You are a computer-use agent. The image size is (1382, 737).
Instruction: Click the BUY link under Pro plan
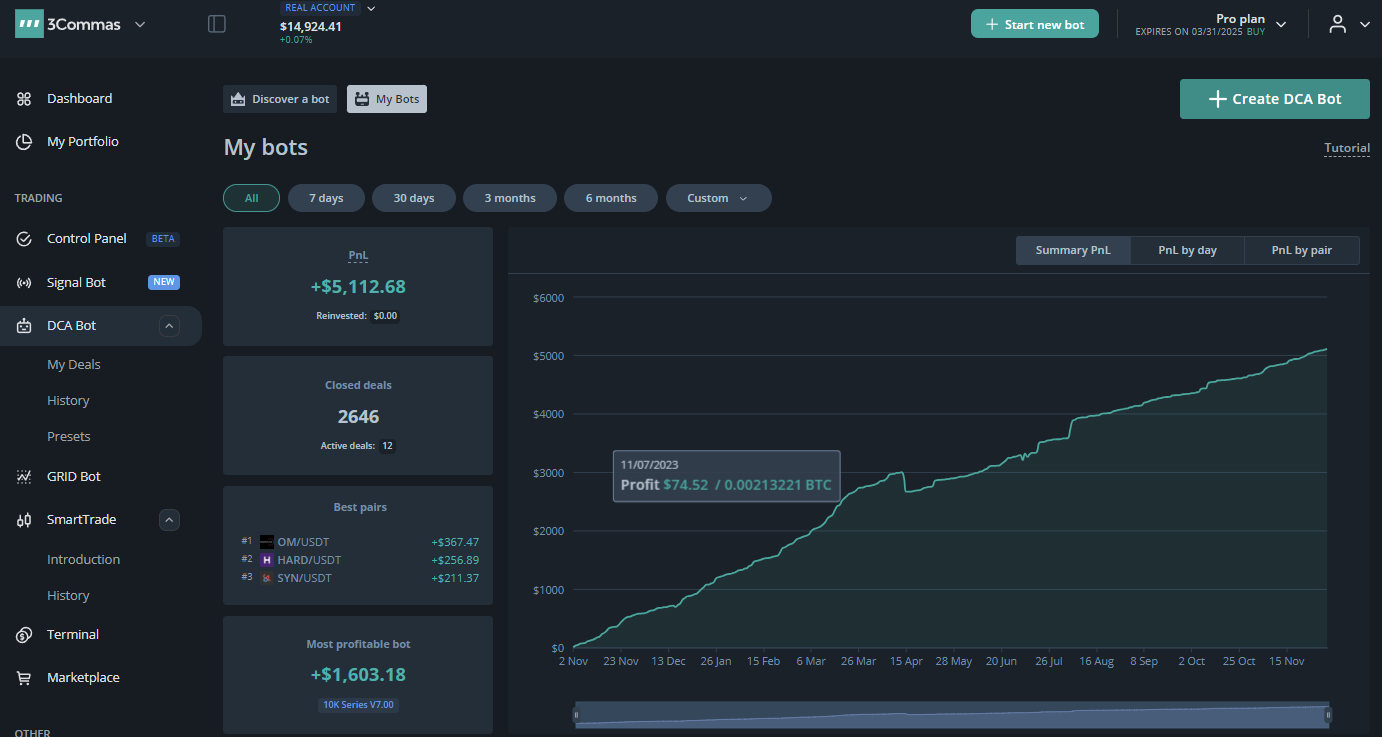coord(1255,32)
